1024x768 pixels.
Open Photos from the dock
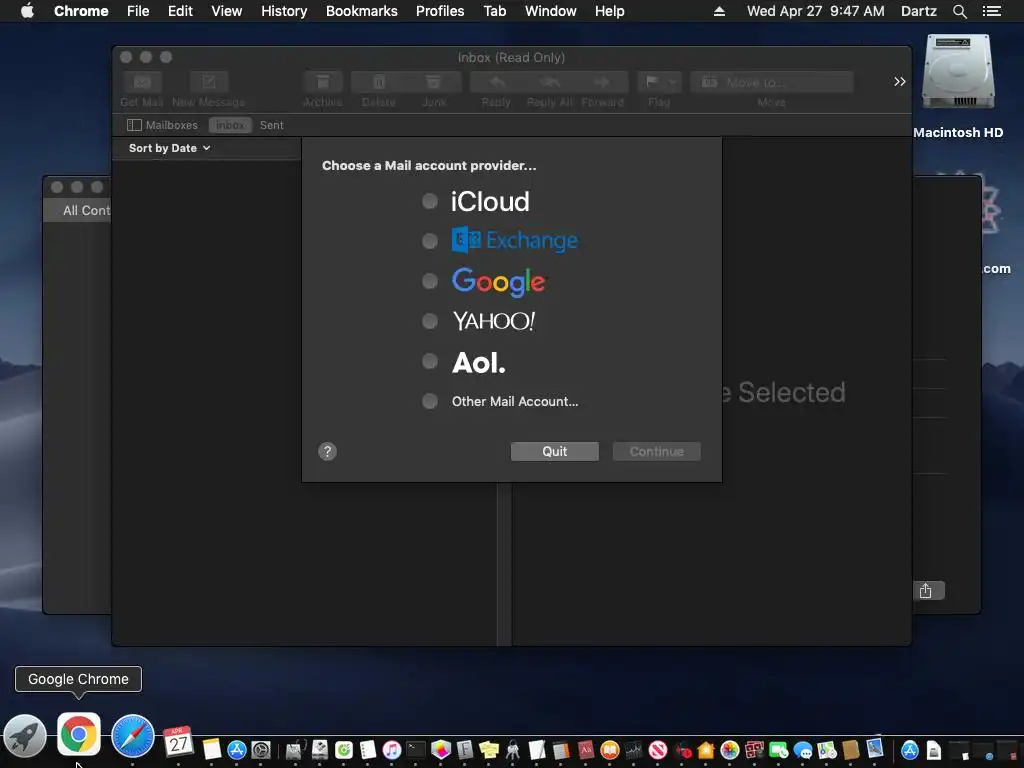[x=729, y=750]
